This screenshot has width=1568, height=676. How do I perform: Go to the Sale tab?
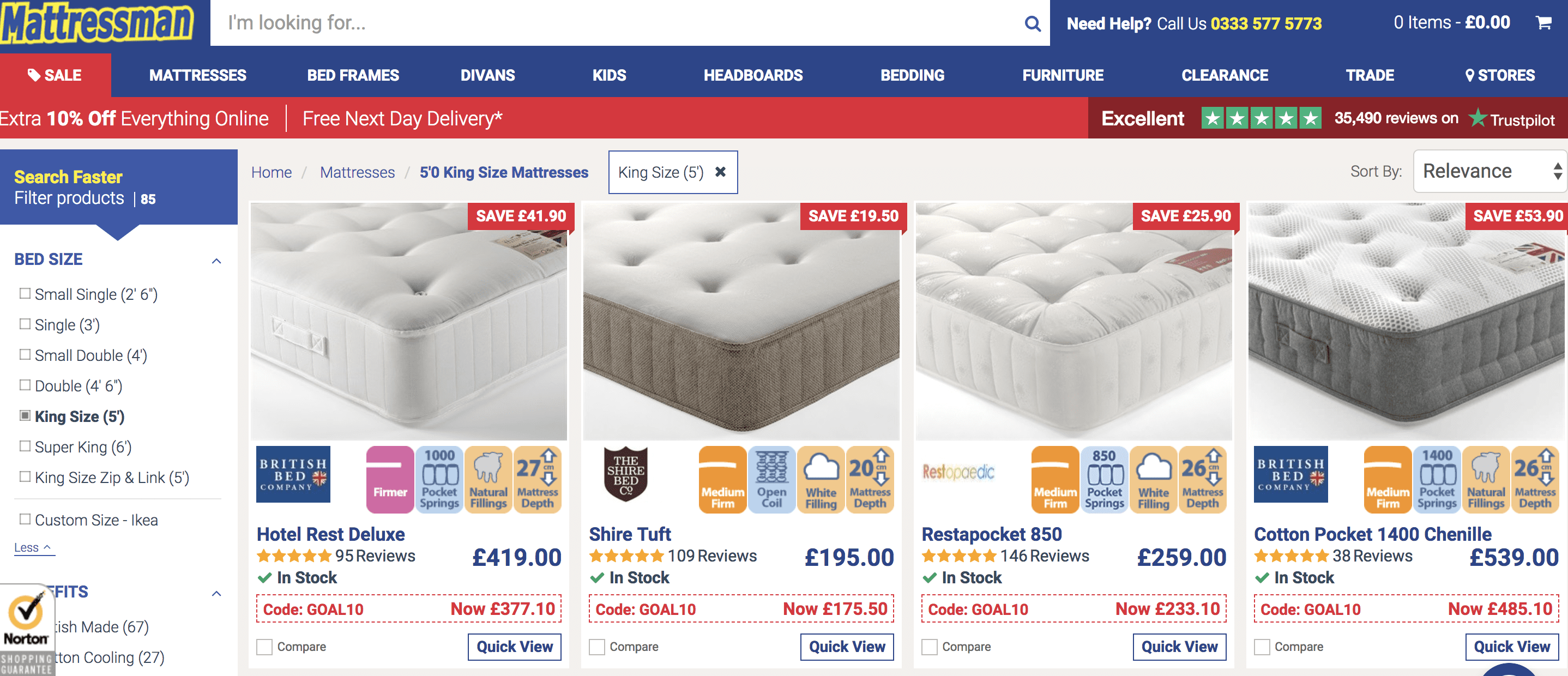(55, 75)
